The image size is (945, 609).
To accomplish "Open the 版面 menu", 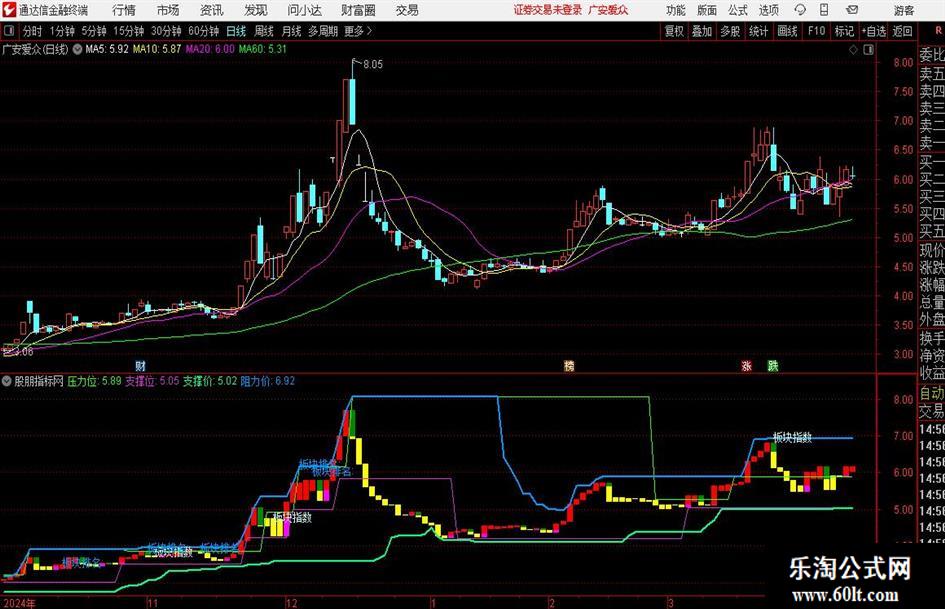I will pos(706,10).
